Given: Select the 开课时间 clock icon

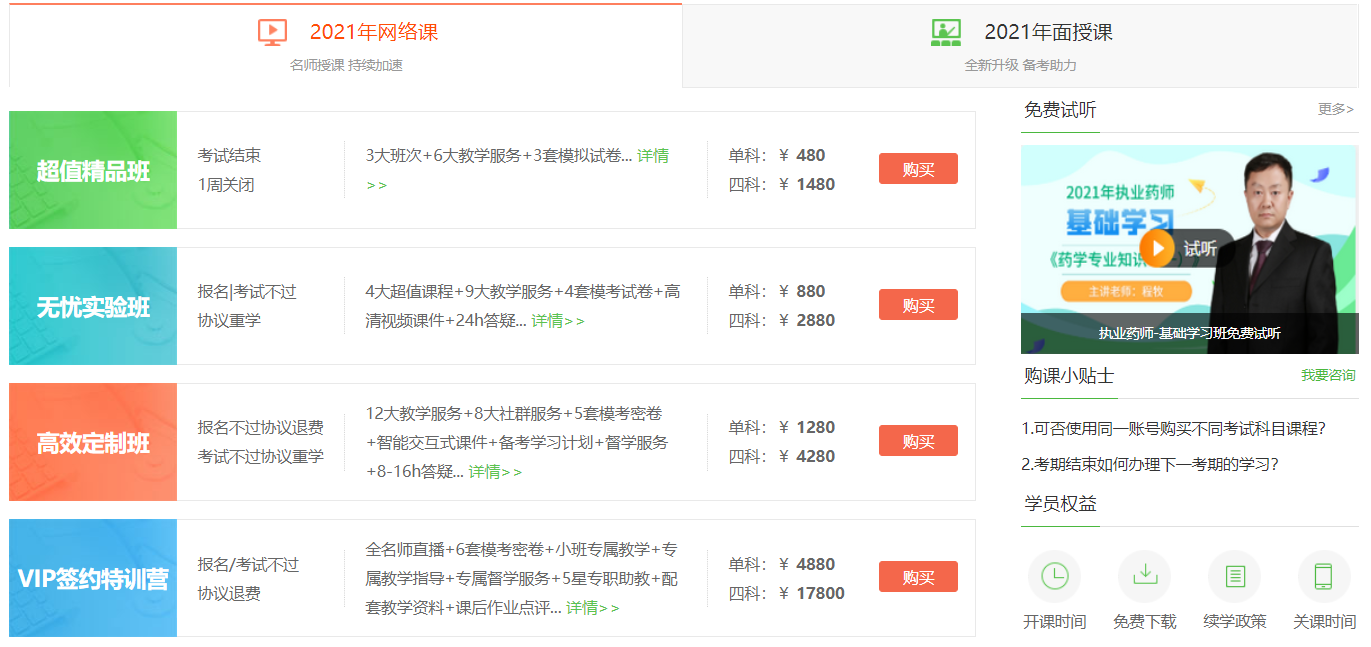Looking at the screenshot, I should point(1053,577).
